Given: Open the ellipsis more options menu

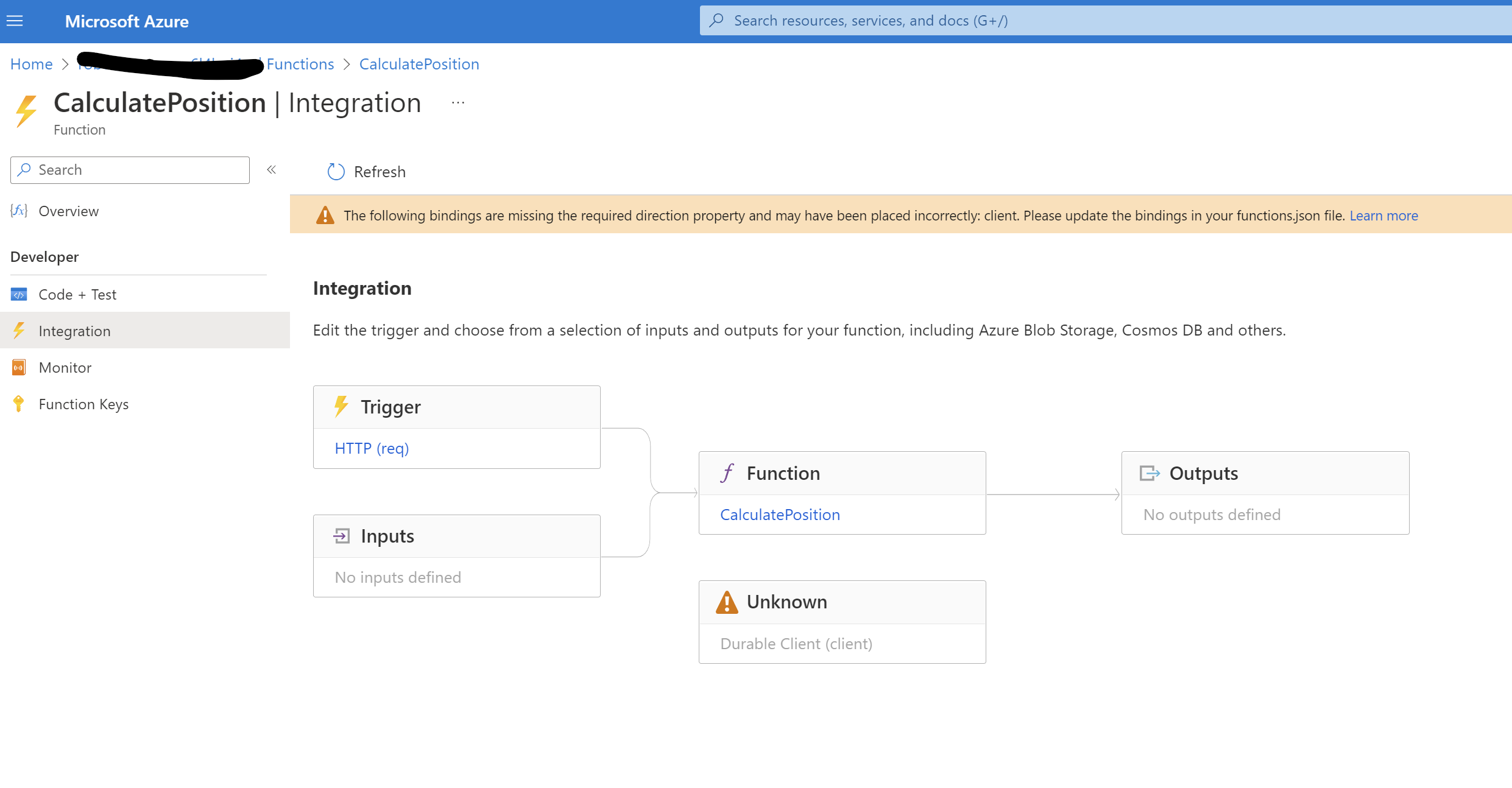Looking at the screenshot, I should [458, 103].
